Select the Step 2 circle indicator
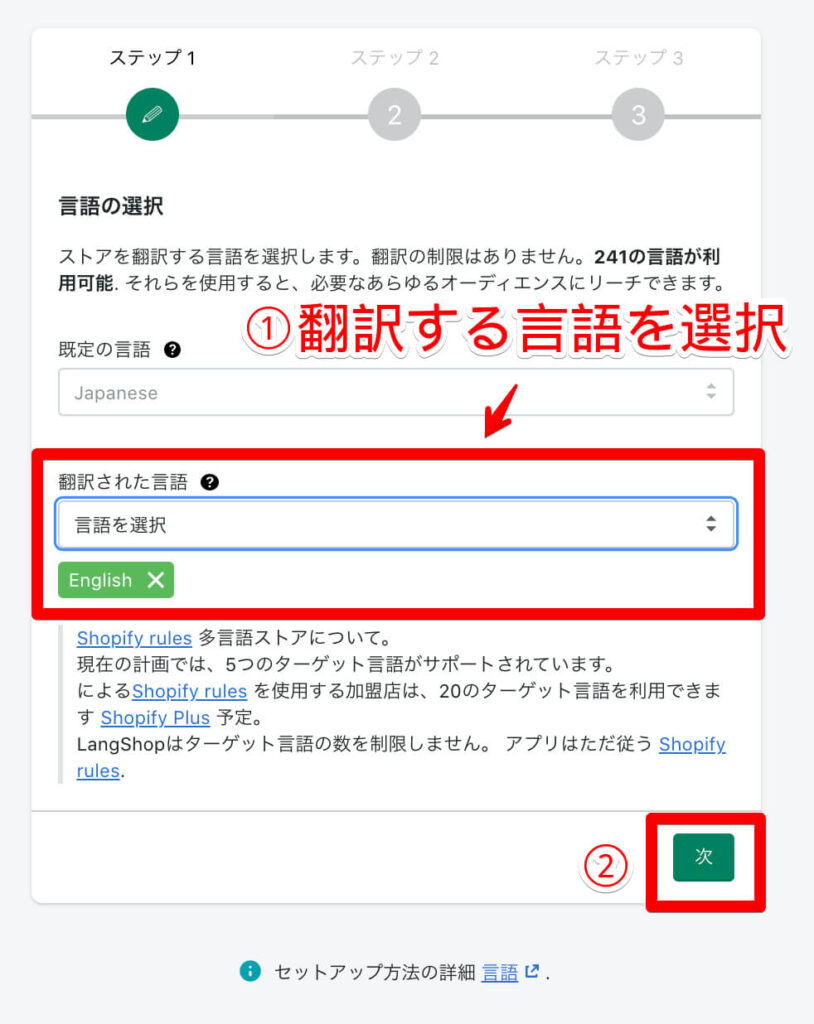 click(x=394, y=115)
